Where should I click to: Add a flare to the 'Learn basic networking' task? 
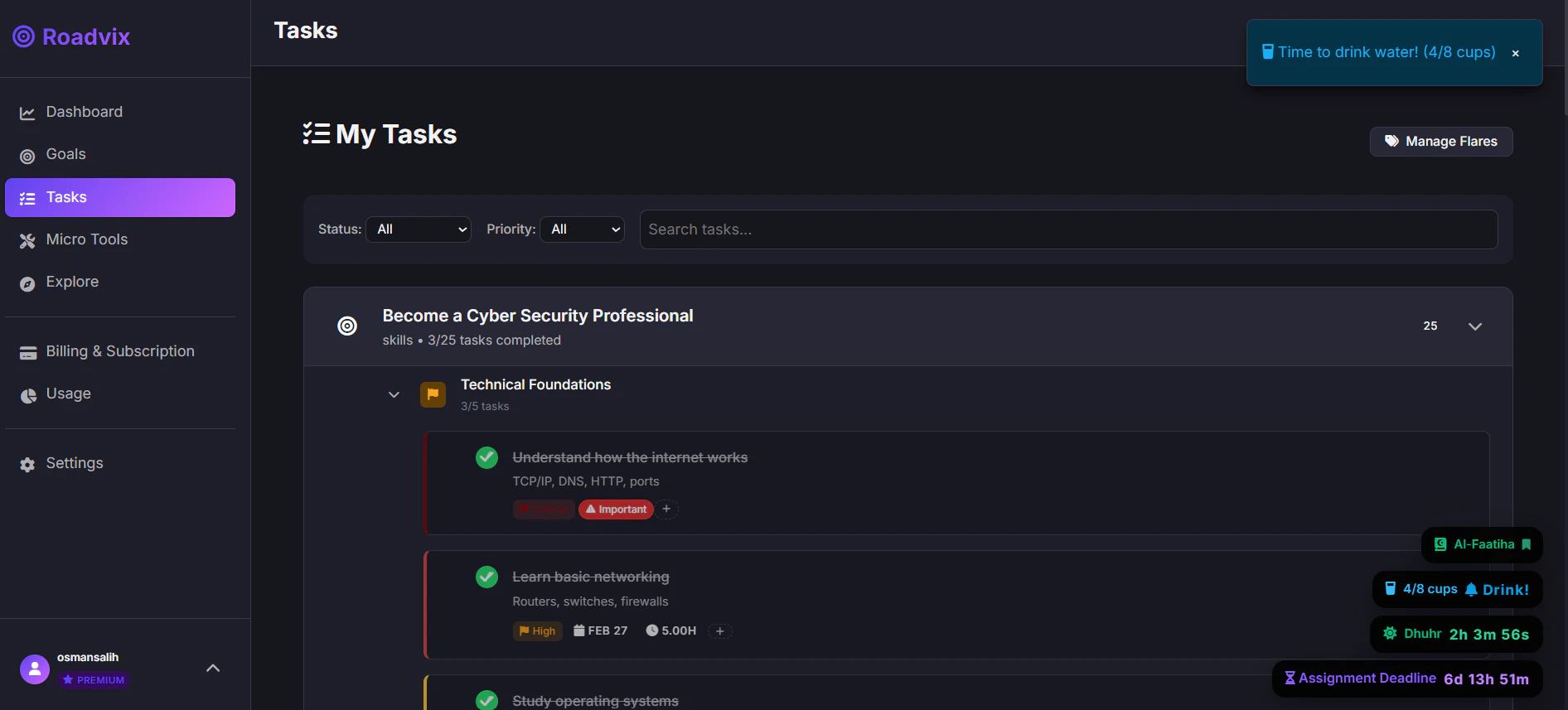[720, 631]
